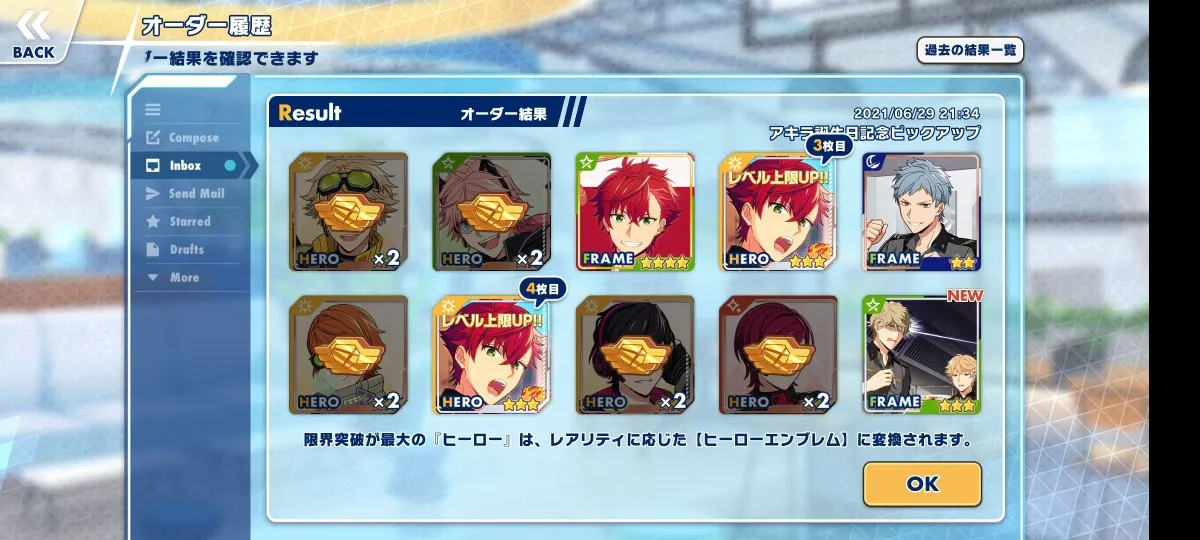Open the 過去の結果一覧 past results list

click(970, 50)
